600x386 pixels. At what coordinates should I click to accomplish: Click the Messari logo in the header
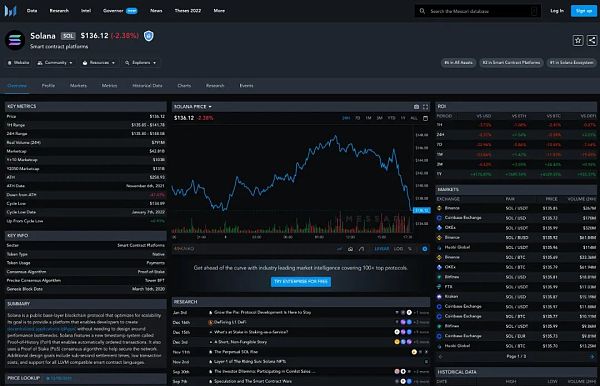[x=10, y=11]
